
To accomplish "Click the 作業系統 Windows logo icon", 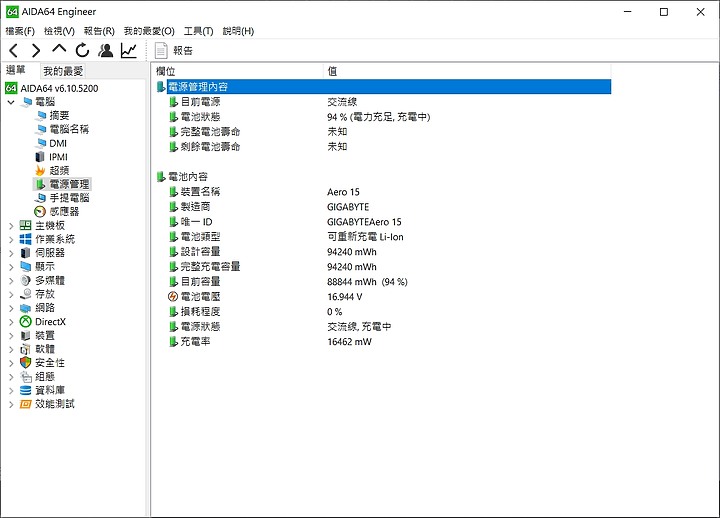I will (x=26, y=239).
